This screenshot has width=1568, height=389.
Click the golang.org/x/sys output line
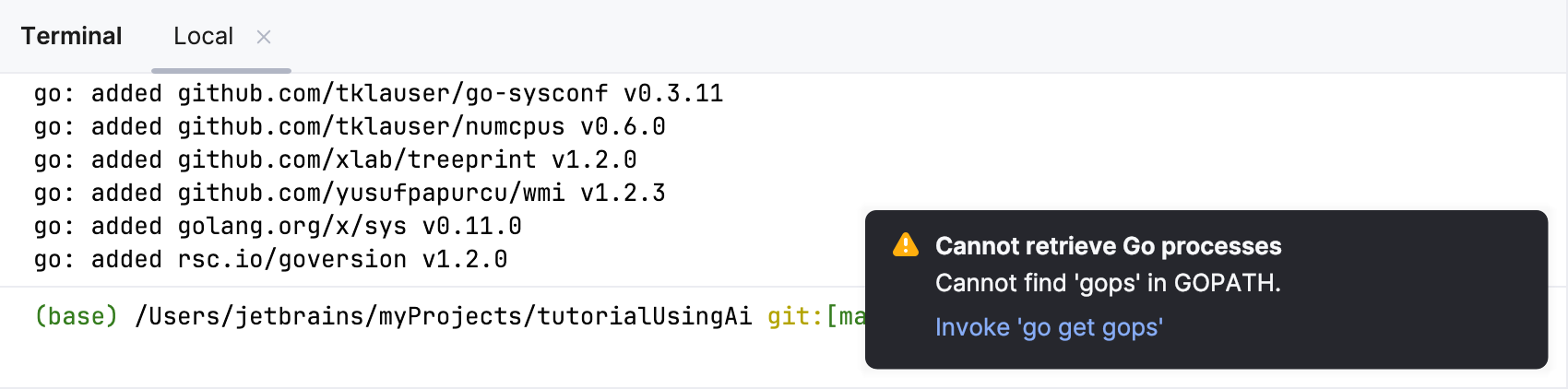[x=278, y=226]
